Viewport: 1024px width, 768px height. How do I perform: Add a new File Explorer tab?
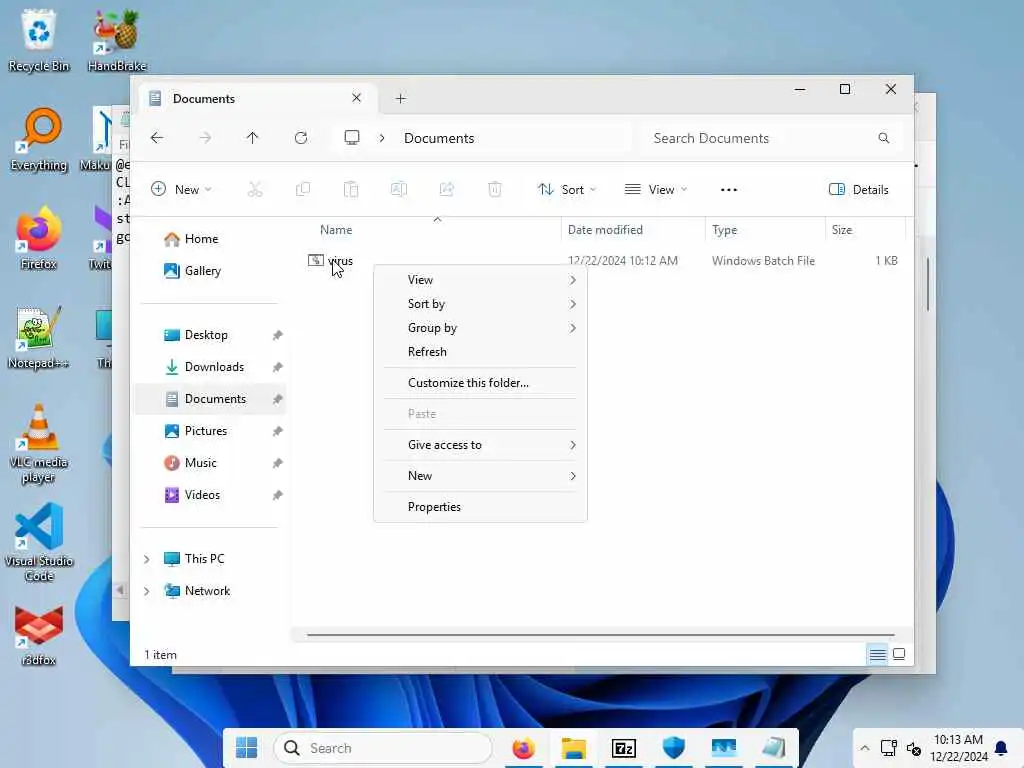coord(401,99)
